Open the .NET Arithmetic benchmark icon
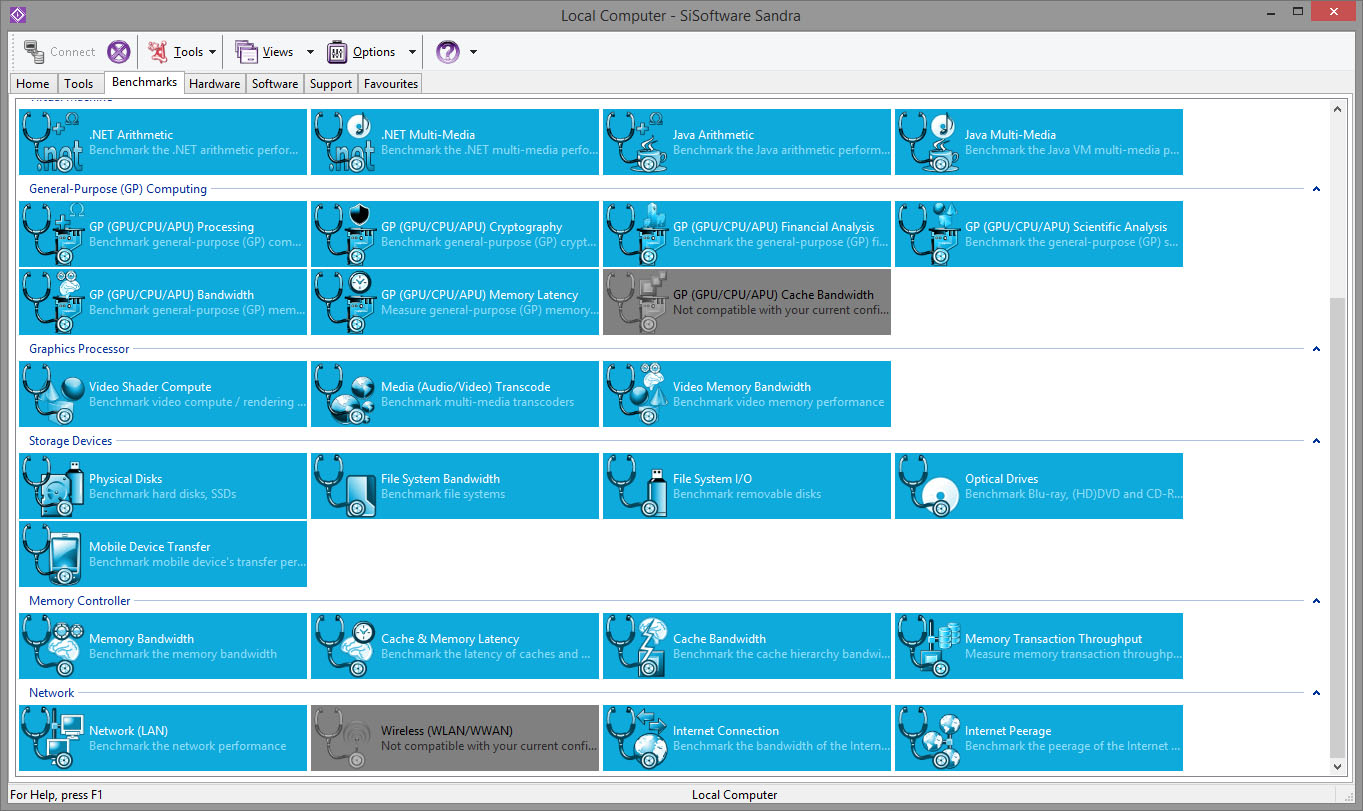The width and height of the screenshot is (1363, 811). [53, 142]
